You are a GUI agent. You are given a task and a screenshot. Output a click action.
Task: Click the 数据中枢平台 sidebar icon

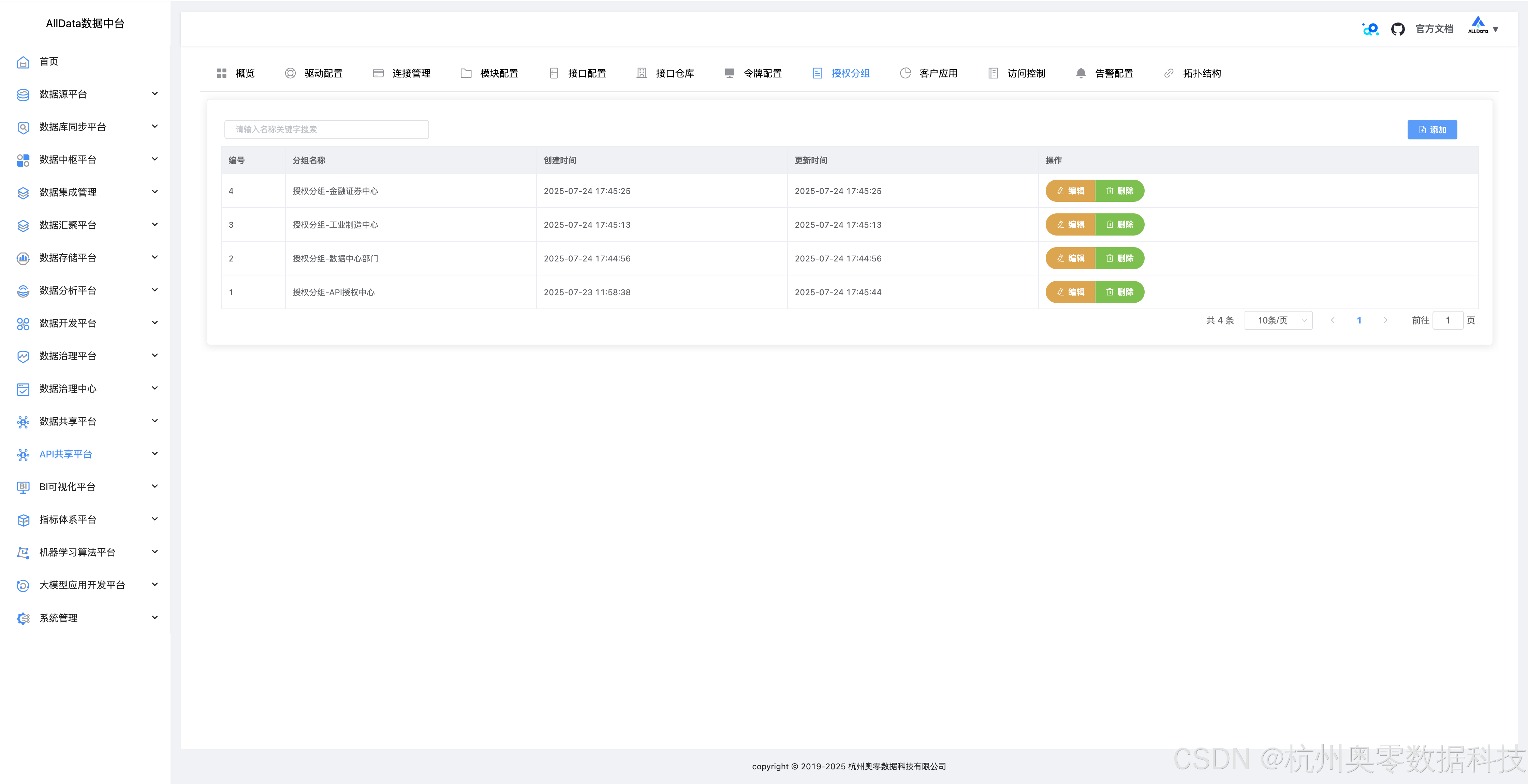(23, 160)
